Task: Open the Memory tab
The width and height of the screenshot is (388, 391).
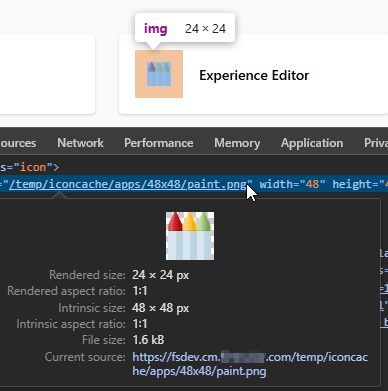Action: pos(237,143)
